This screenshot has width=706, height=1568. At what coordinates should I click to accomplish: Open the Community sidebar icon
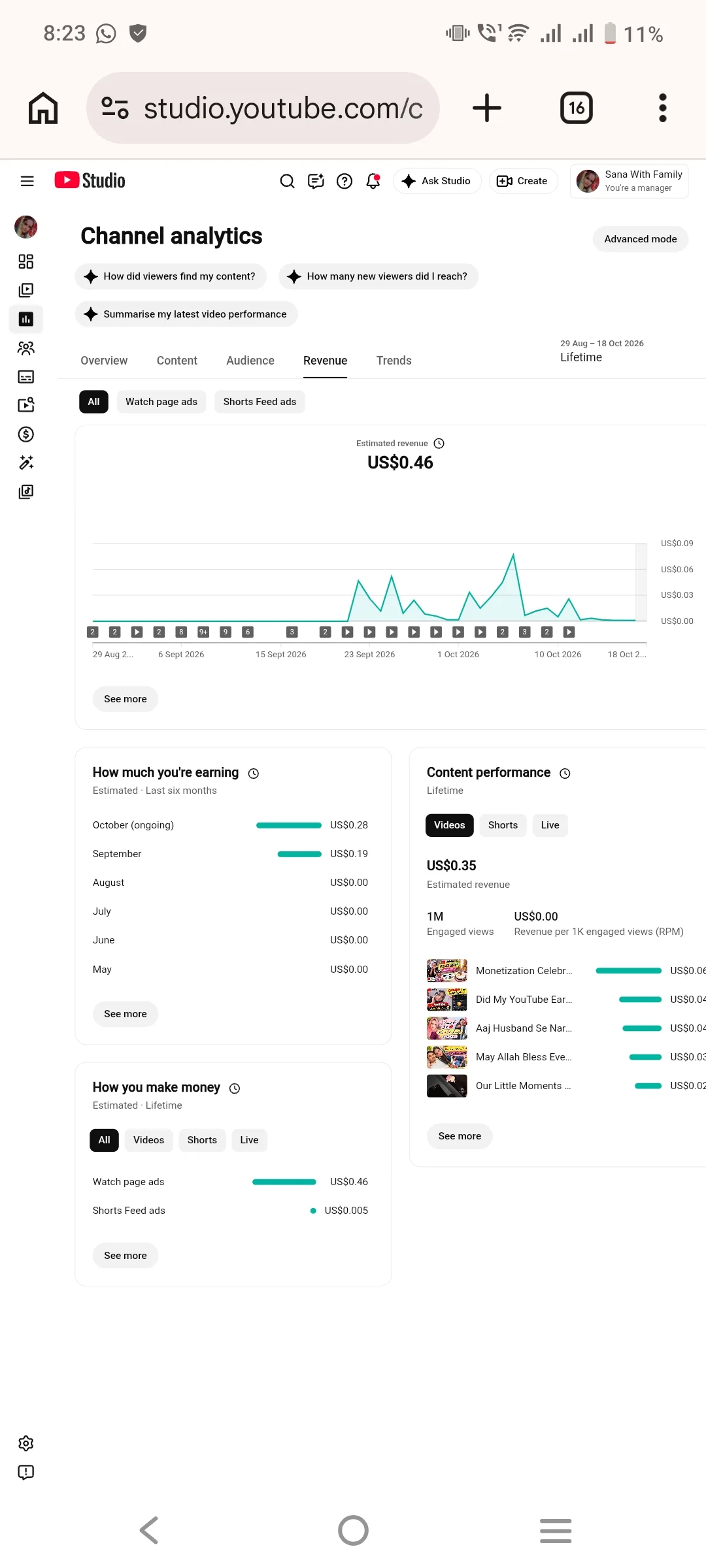coord(26,348)
